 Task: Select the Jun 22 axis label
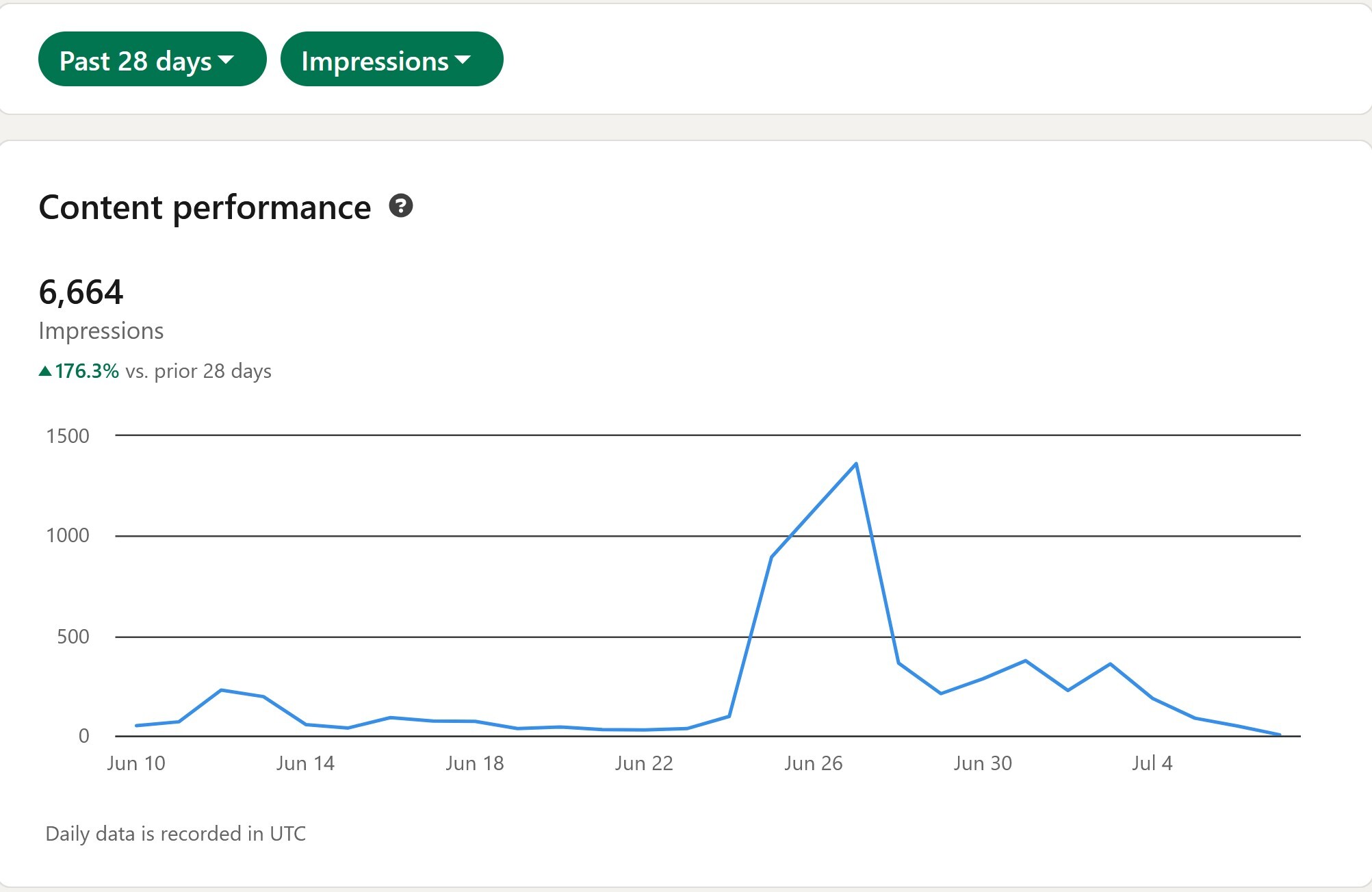644,763
